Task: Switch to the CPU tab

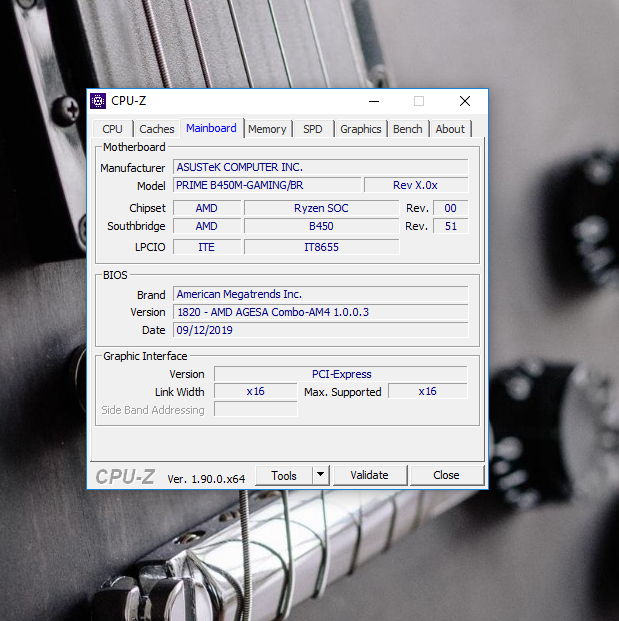Action: click(112, 129)
